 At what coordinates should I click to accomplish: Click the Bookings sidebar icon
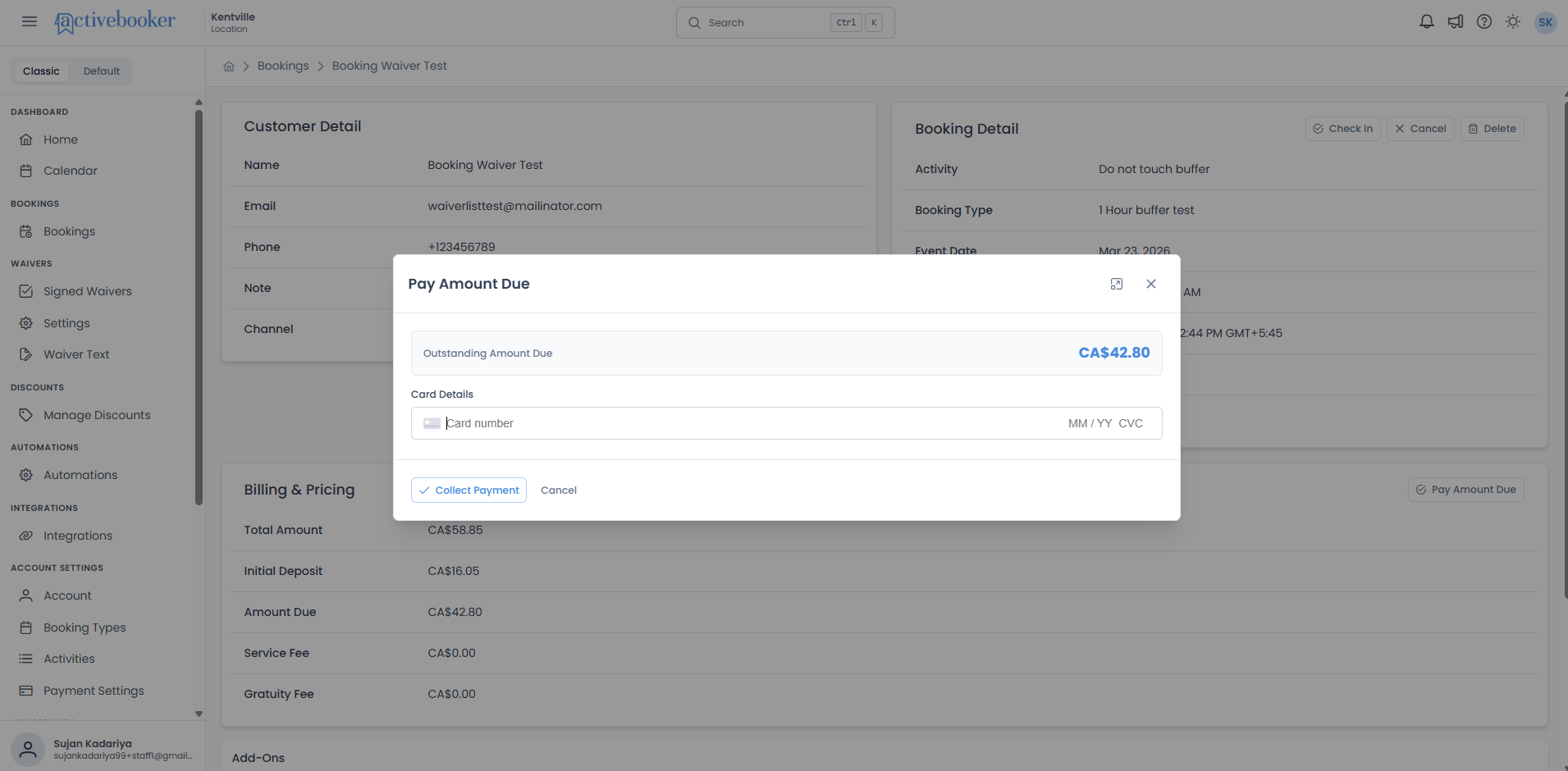pyautogui.click(x=26, y=231)
